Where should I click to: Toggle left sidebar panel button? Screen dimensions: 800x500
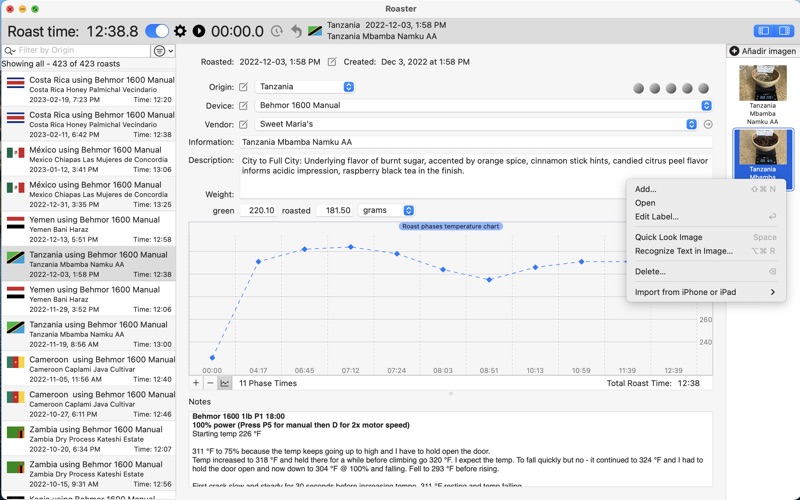(764, 31)
